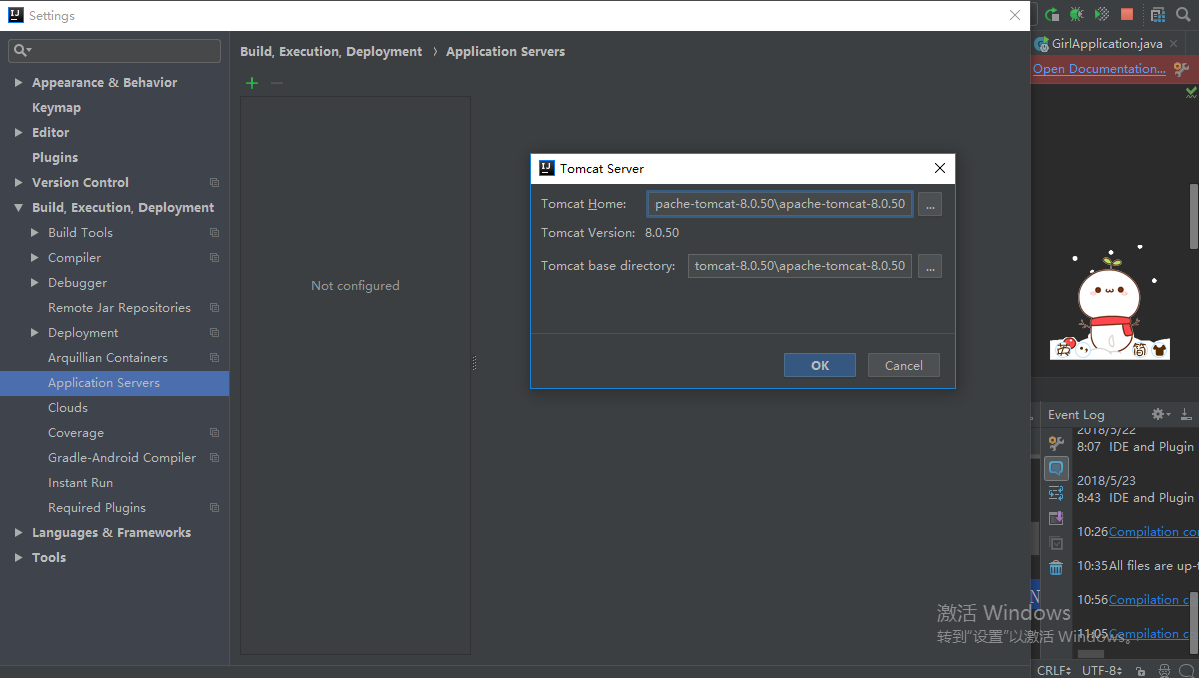Screen dimensions: 1199x678
Task: Click project-level icon beside Remote Jar Repositories
Action: click(x=214, y=307)
